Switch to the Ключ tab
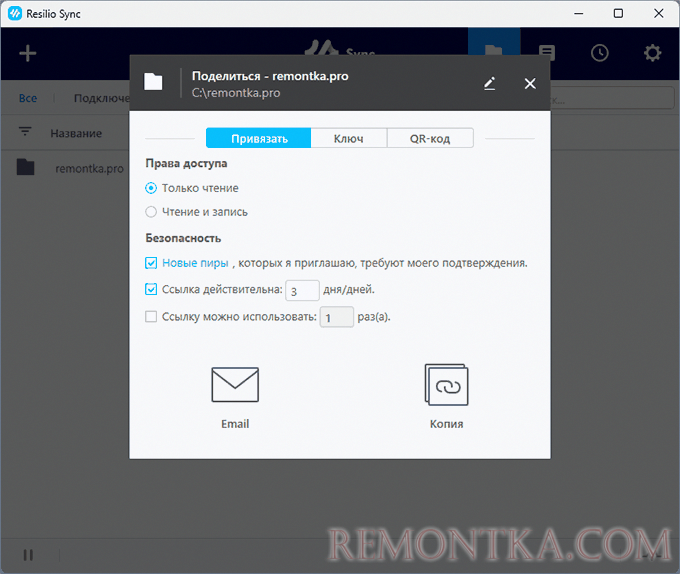The image size is (680, 574). [x=349, y=138]
